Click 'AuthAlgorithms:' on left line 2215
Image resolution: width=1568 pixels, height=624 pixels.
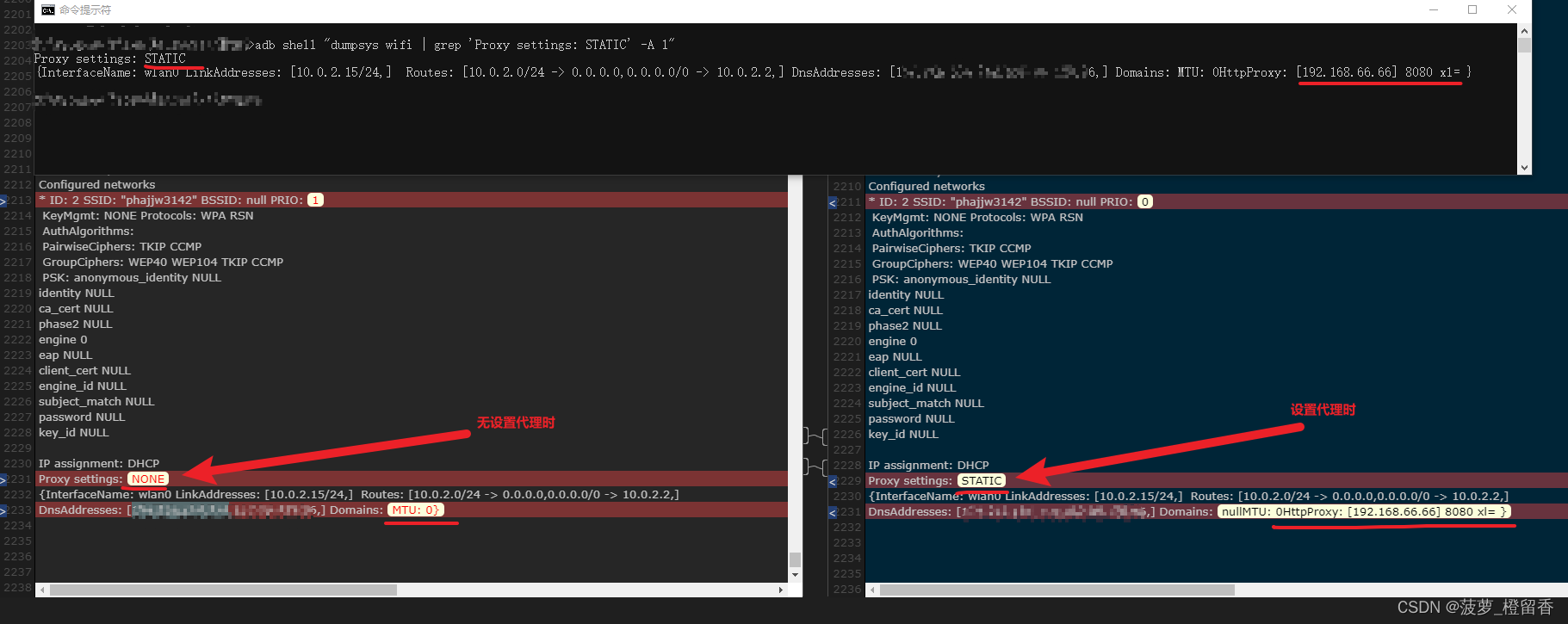click(x=88, y=232)
